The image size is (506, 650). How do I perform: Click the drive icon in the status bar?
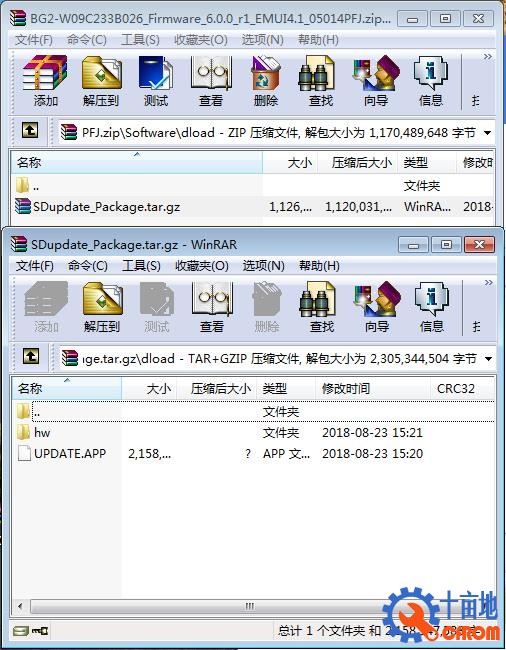click(20, 631)
